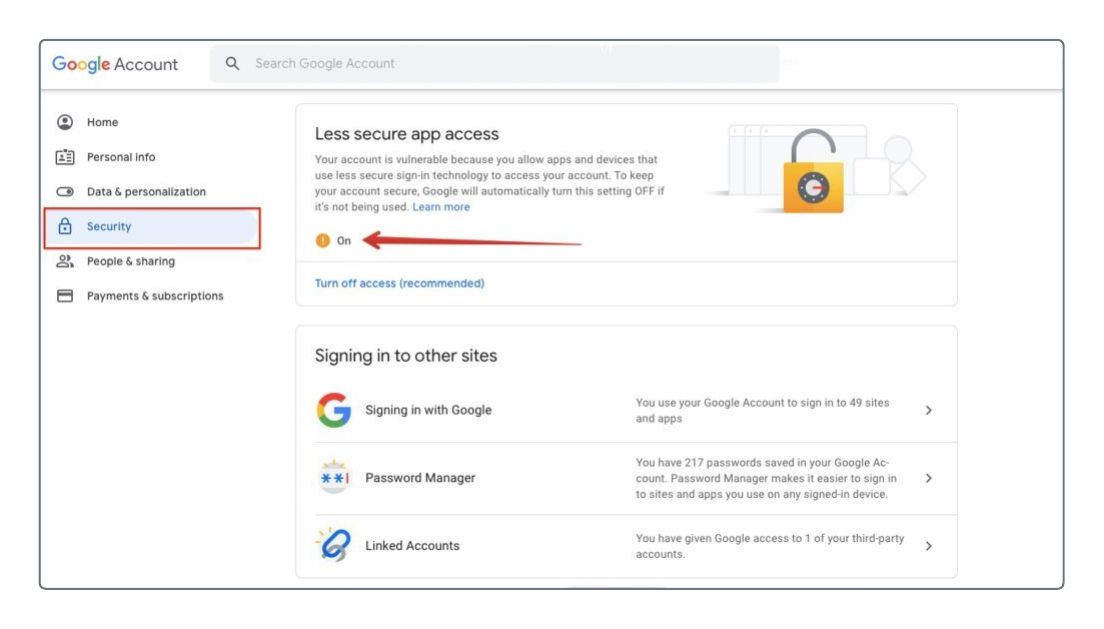This screenshot has height=629, width=1104.
Task: Click the Password Manager asterisk icon
Action: 334,478
